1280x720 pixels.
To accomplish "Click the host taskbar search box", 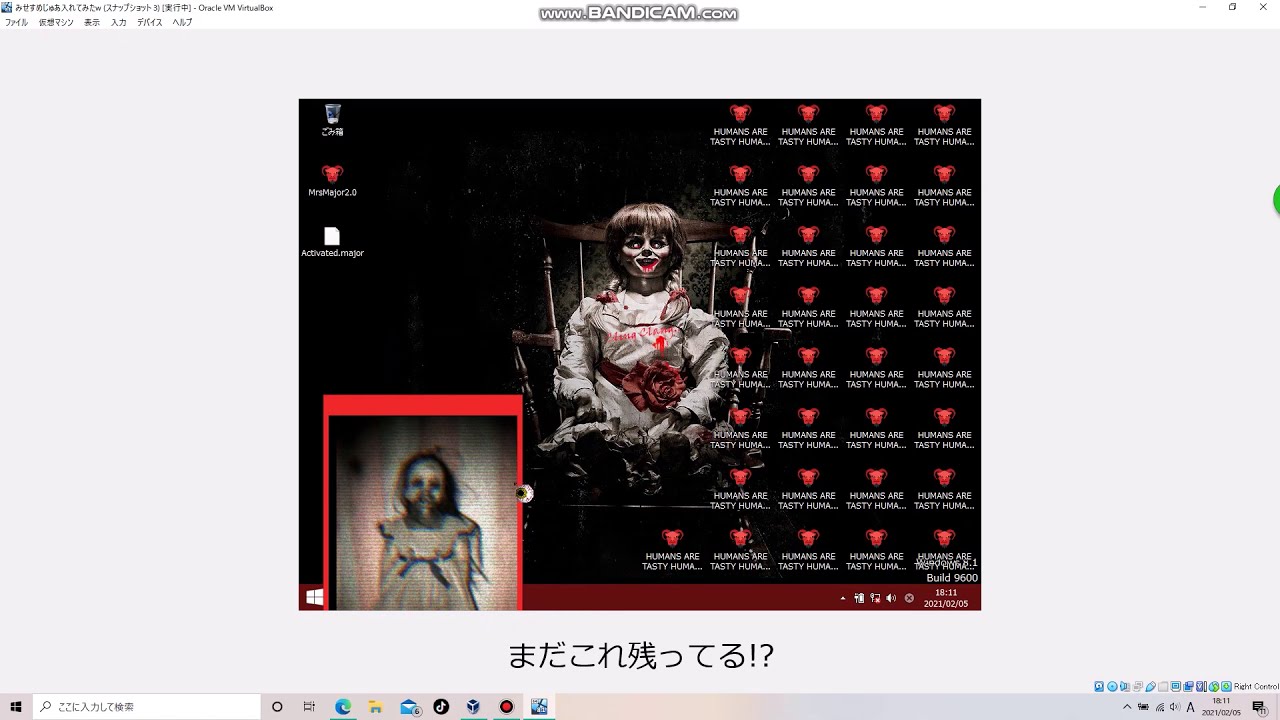I will pos(146,707).
